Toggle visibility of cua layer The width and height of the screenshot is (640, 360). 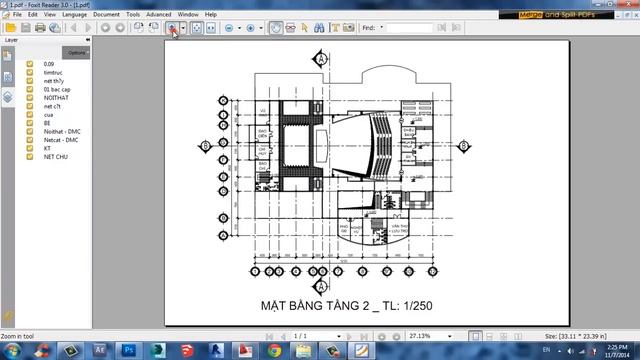pos(30,115)
